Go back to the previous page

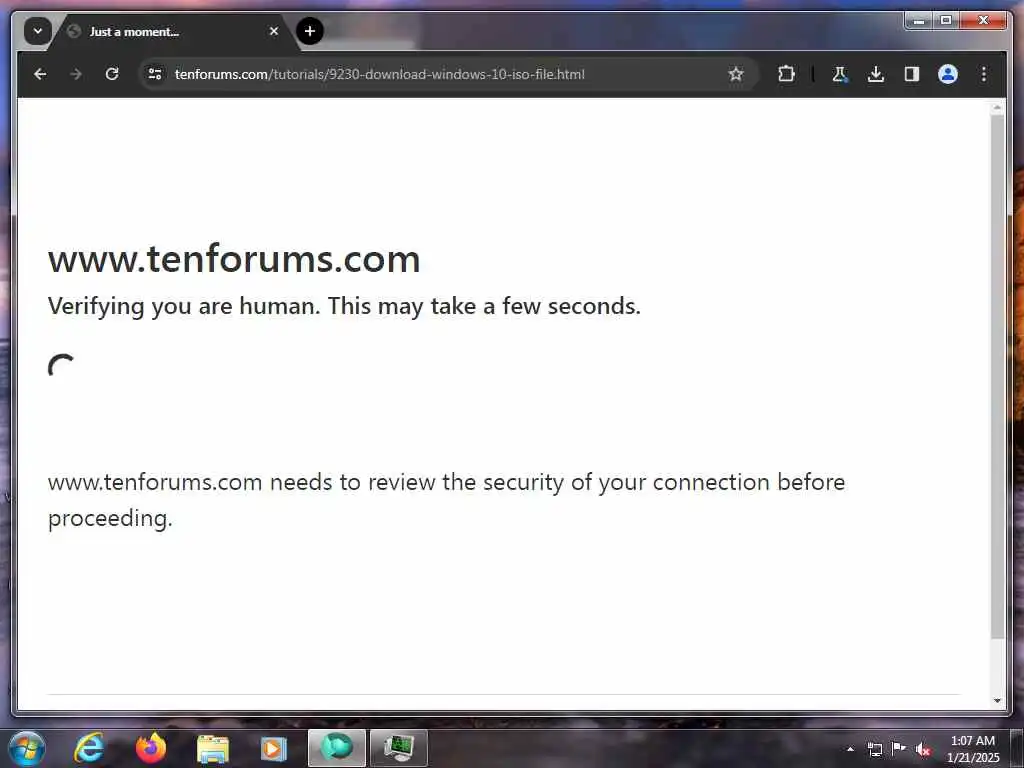pos(40,74)
